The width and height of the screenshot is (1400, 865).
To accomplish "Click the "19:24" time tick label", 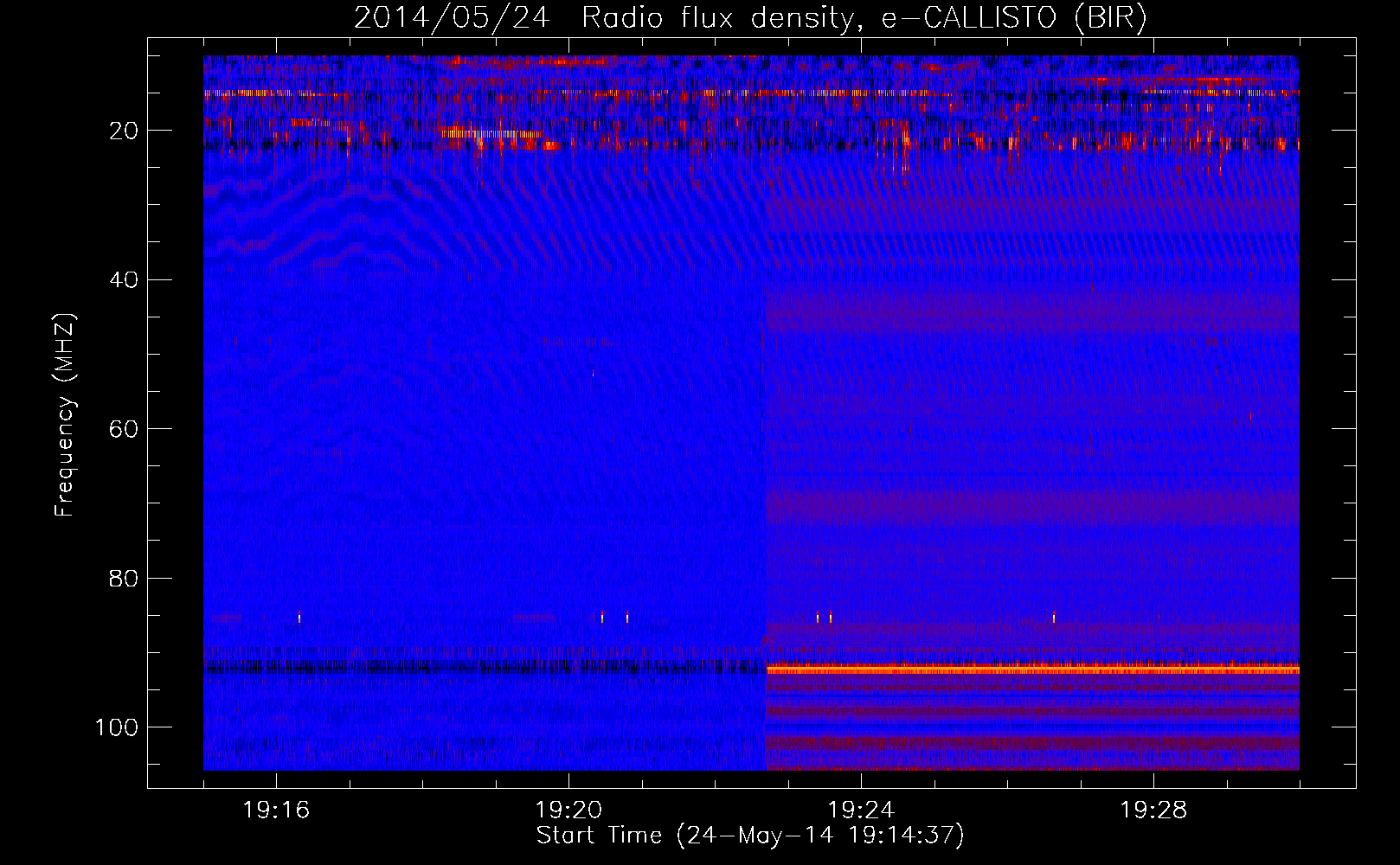I will [x=861, y=811].
